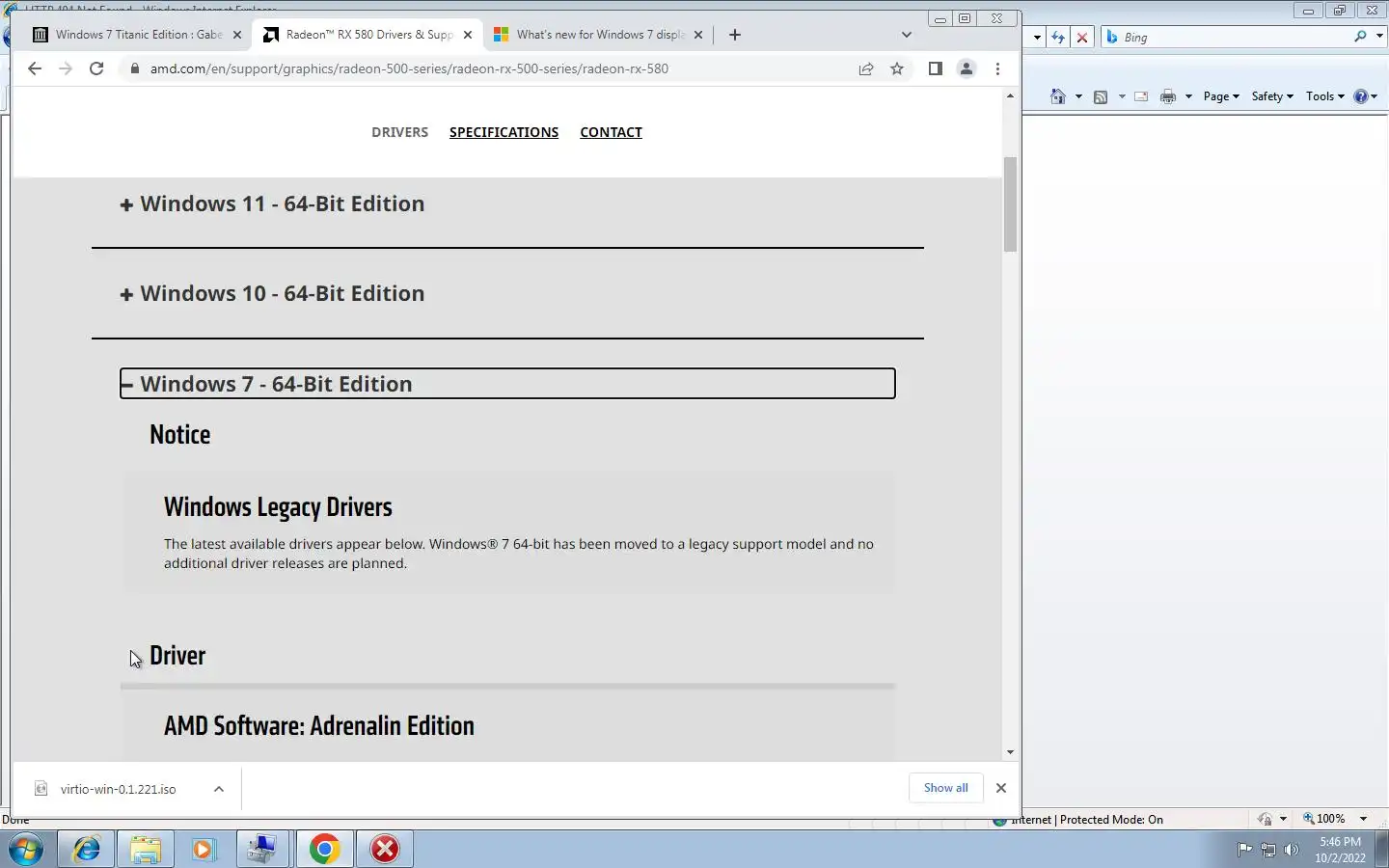1389x868 pixels.
Task: Open the Page menu in Internet Explorer
Action: point(1221,96)
